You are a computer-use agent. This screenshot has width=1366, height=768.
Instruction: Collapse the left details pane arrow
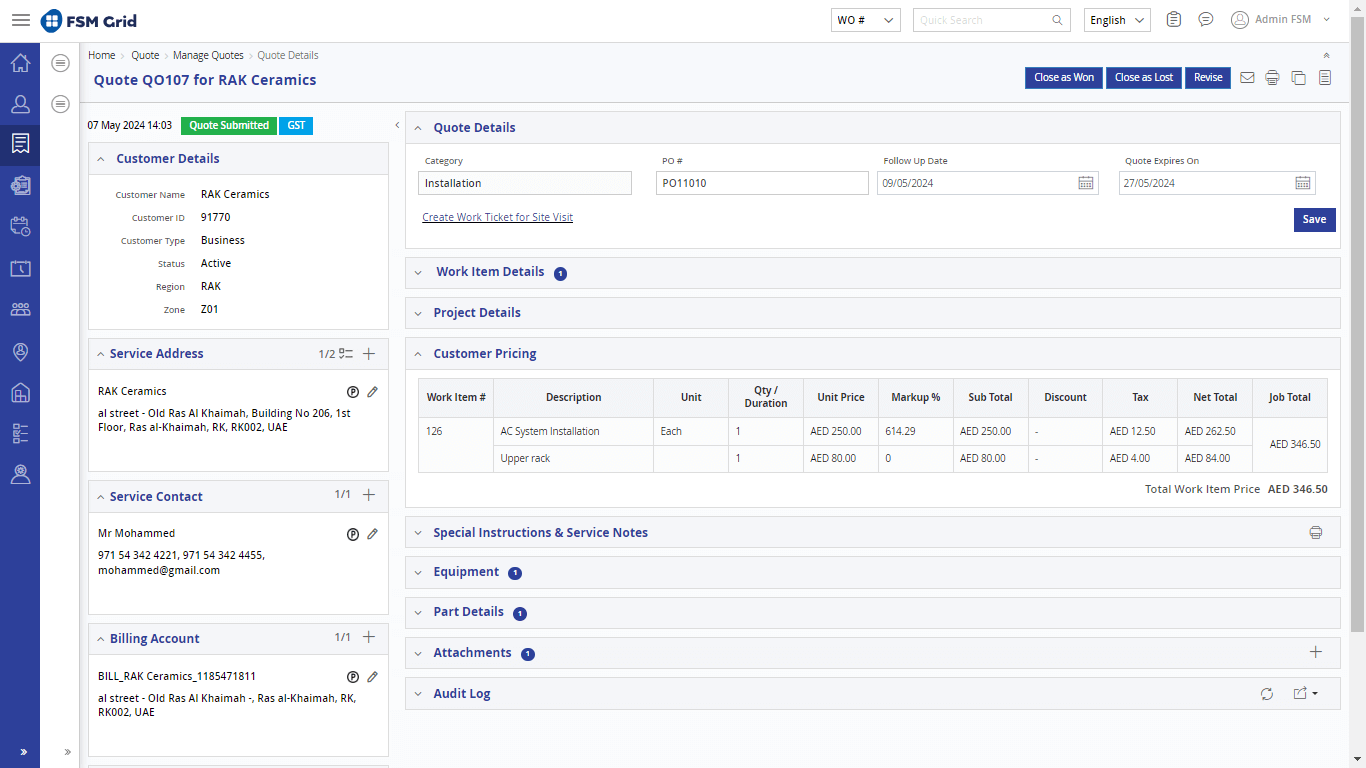coord(397,125)
